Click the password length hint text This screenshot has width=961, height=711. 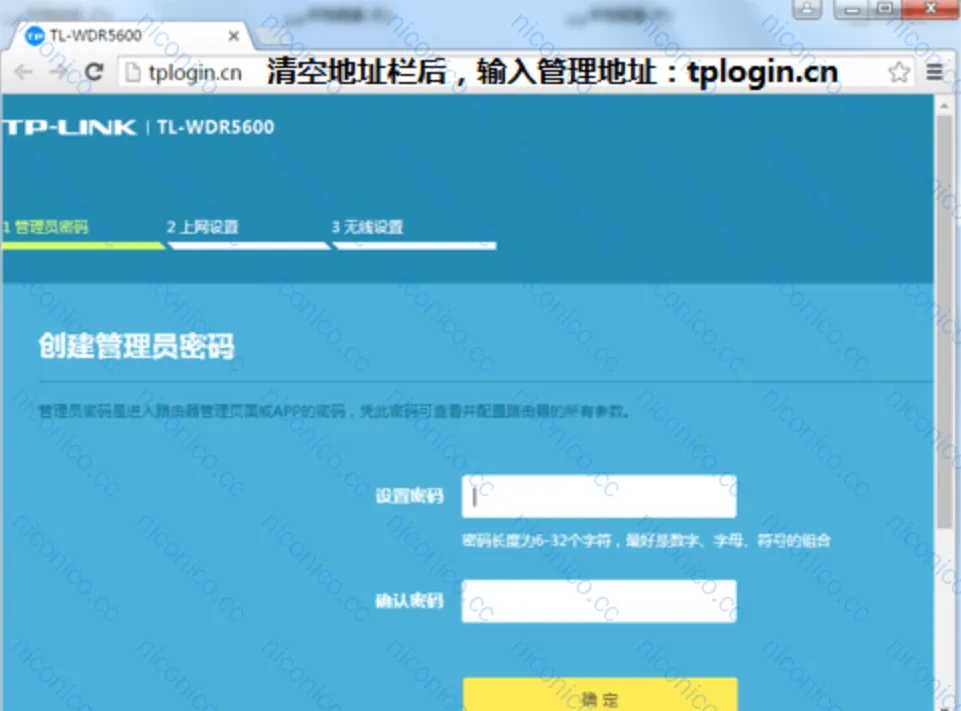(x=647, y=541)
